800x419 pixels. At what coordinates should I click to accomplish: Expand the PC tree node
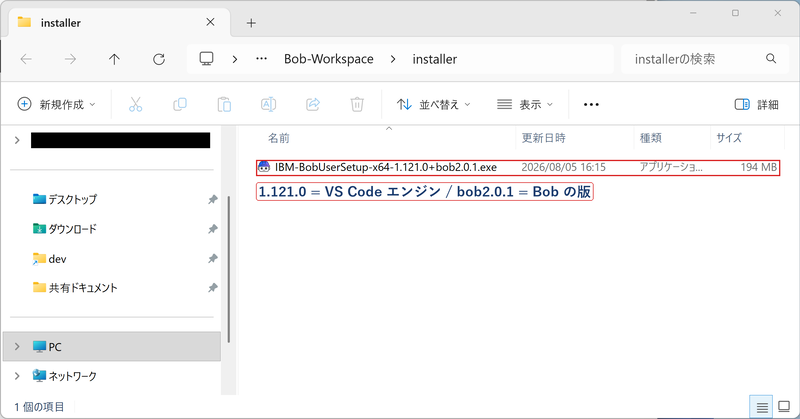(x=17, y=347)
